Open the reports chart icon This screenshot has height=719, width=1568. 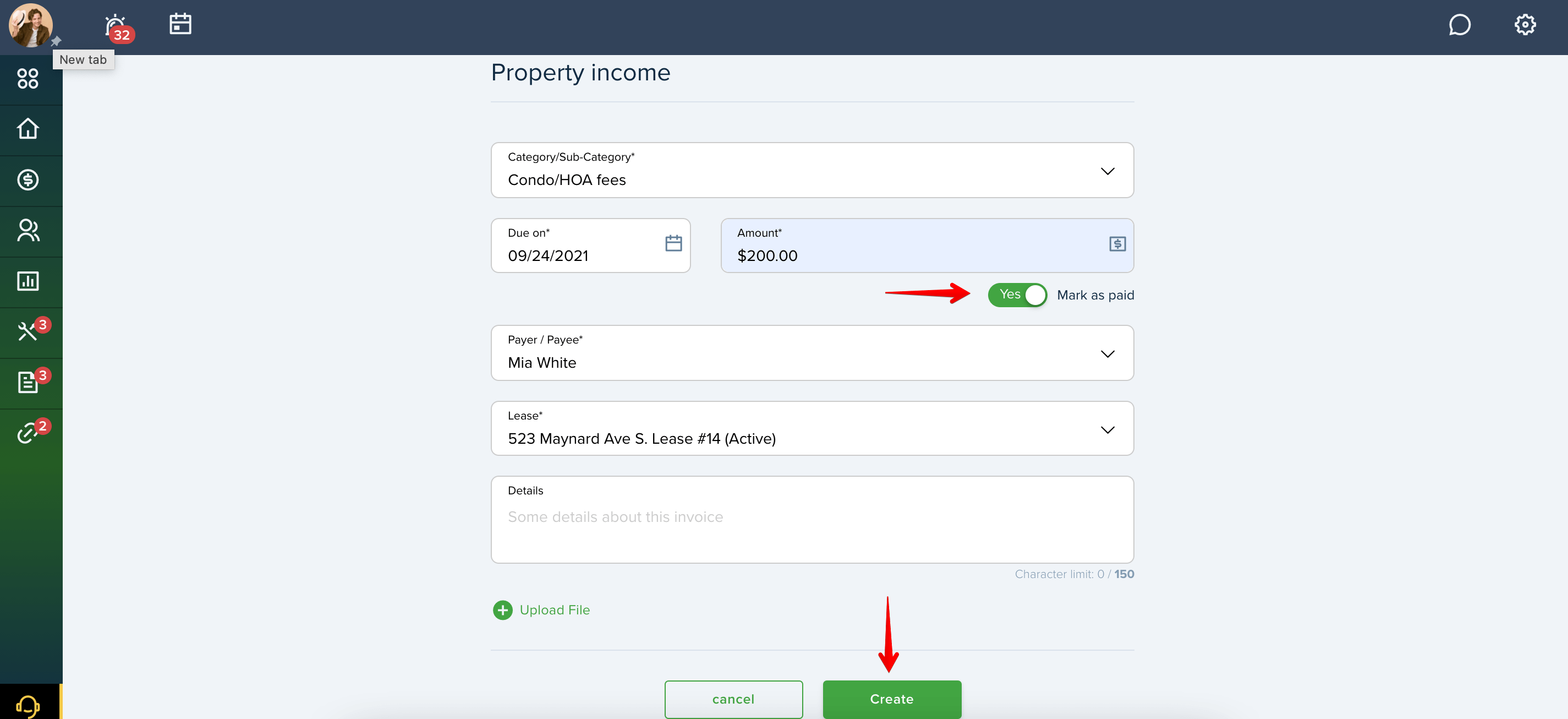pyautogui.click(x=28, y=281)
